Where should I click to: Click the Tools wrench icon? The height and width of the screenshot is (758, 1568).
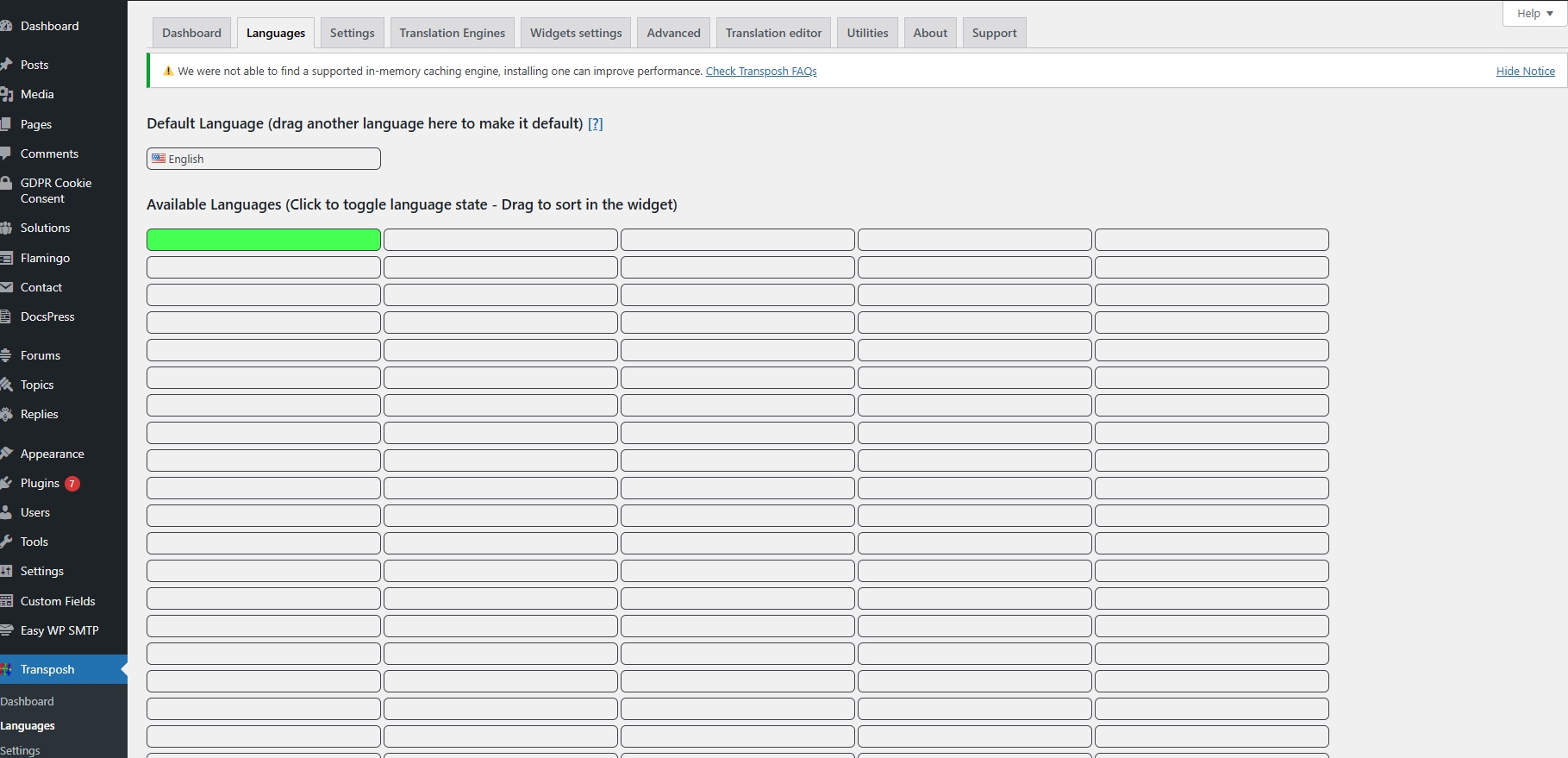coord(7,542)
